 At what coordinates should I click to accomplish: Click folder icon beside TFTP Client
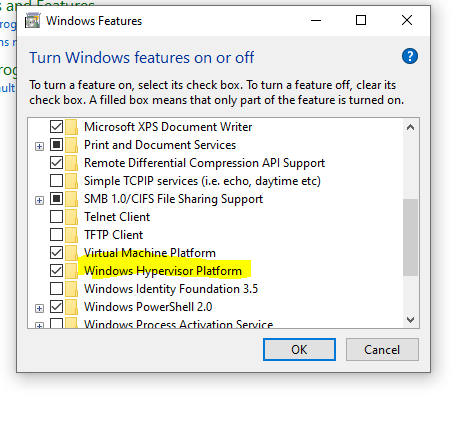click(x=71, y=235)
